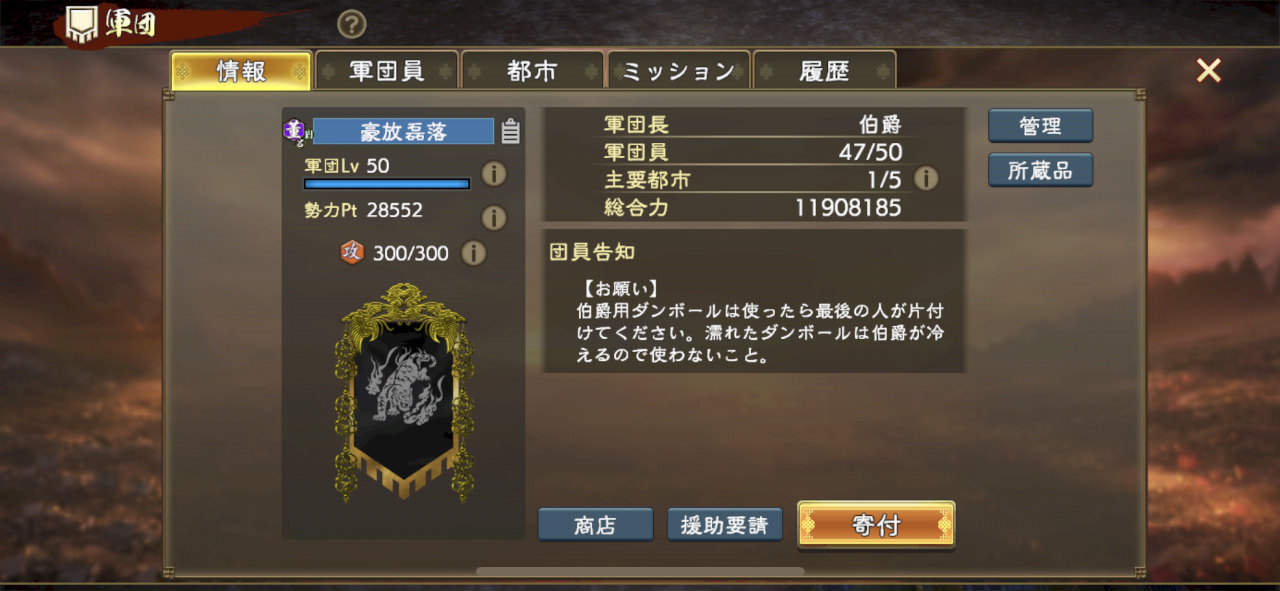Screen dimensions: 1280x591
Task: Click the legion name edit clipboard icon
Action: pos(510,131)
